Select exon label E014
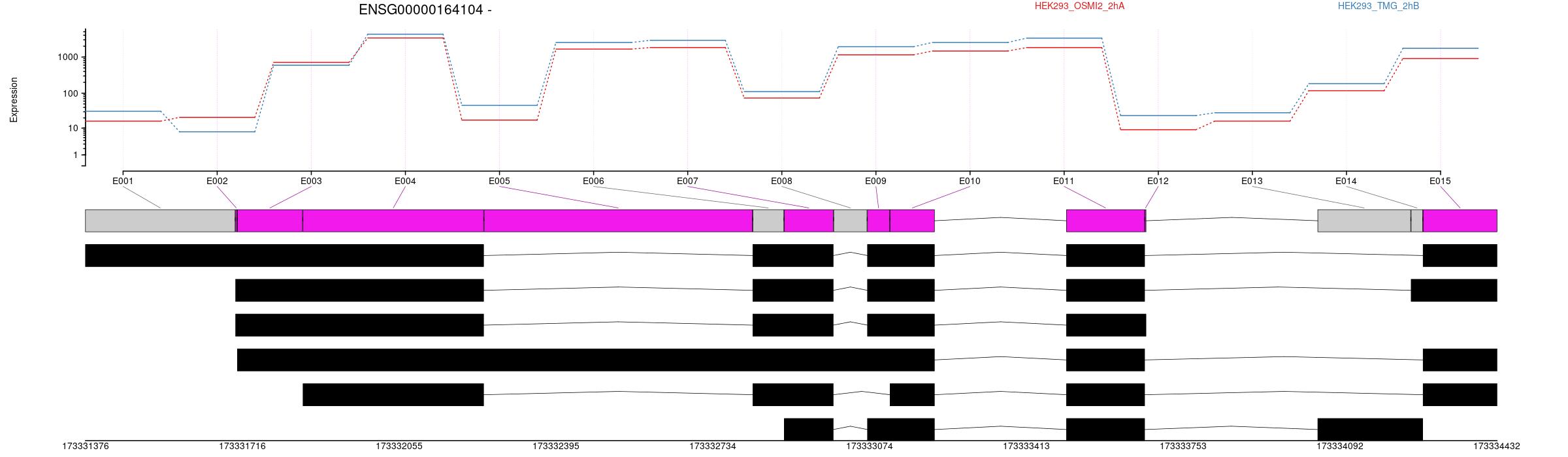The height and width of the screenshot is (457, 1568). (x=1346, y=181)
